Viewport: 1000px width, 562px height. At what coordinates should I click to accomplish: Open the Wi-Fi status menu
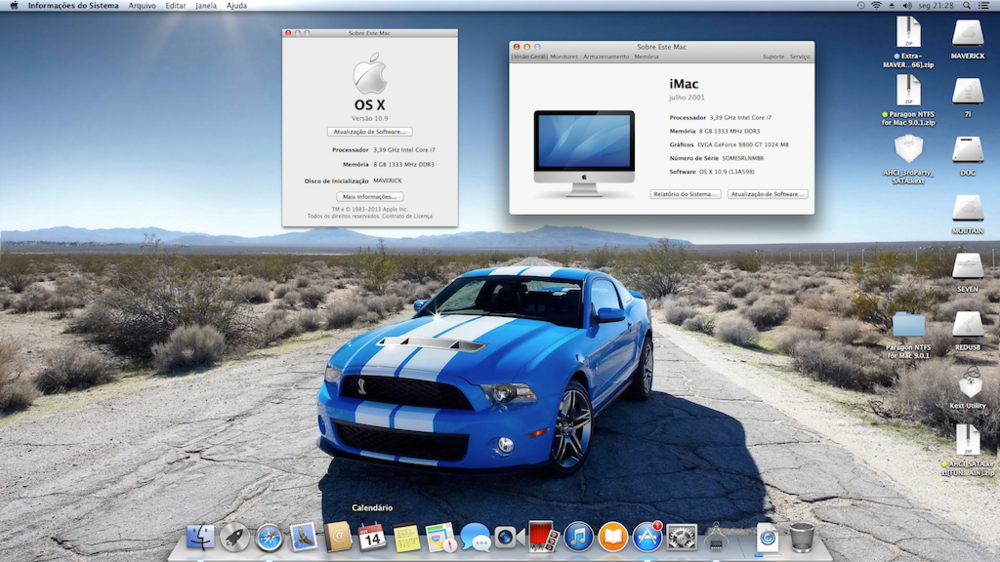click(x=877, y=6)
